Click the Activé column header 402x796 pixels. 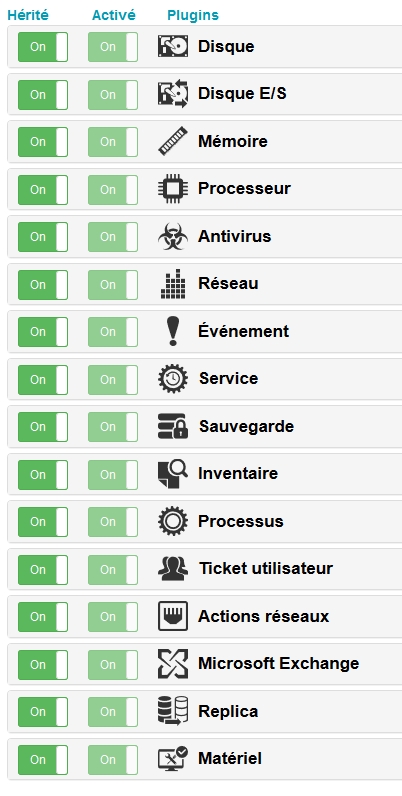point(114,15)
